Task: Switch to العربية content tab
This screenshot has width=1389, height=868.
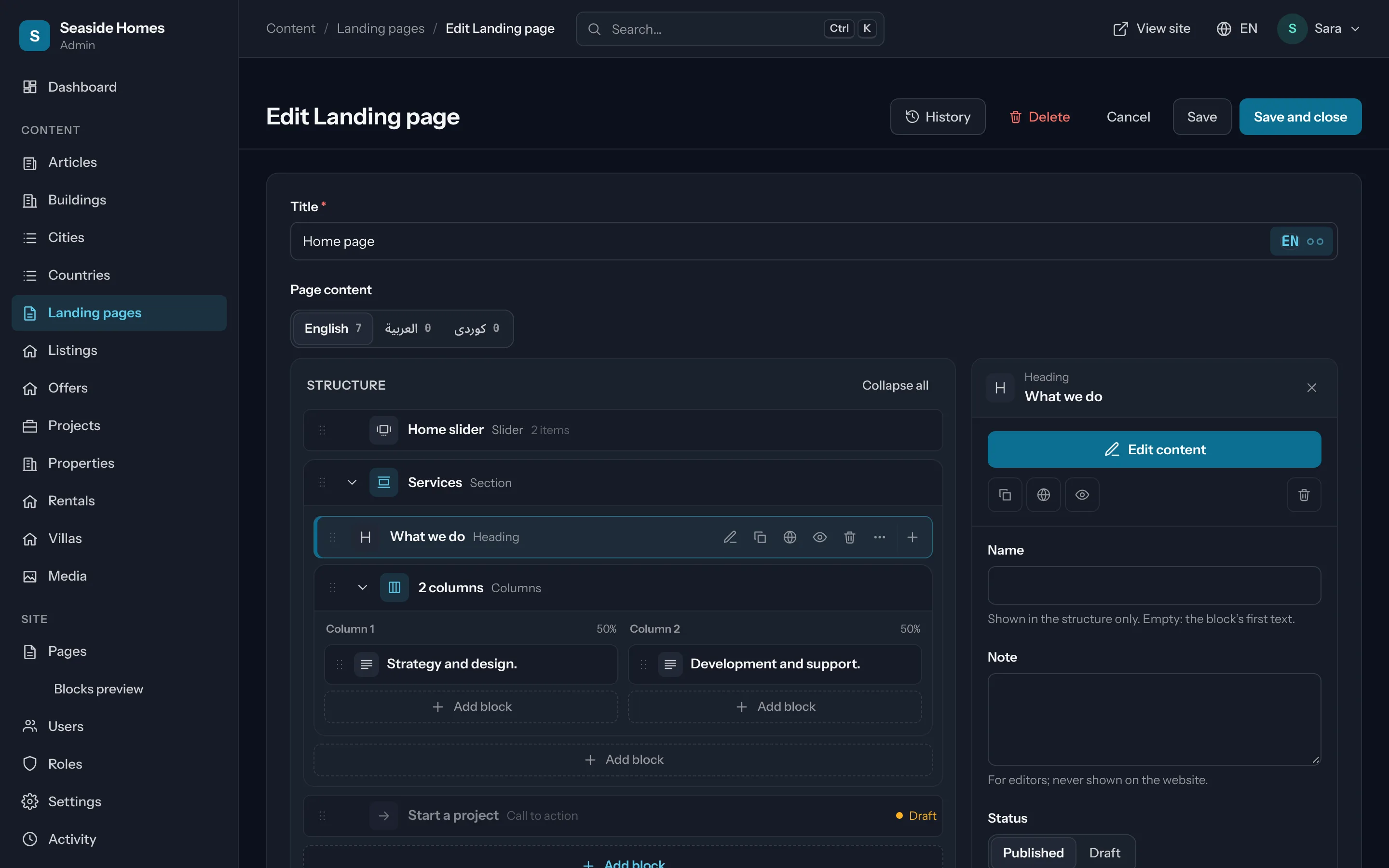Action: [408, 328]
